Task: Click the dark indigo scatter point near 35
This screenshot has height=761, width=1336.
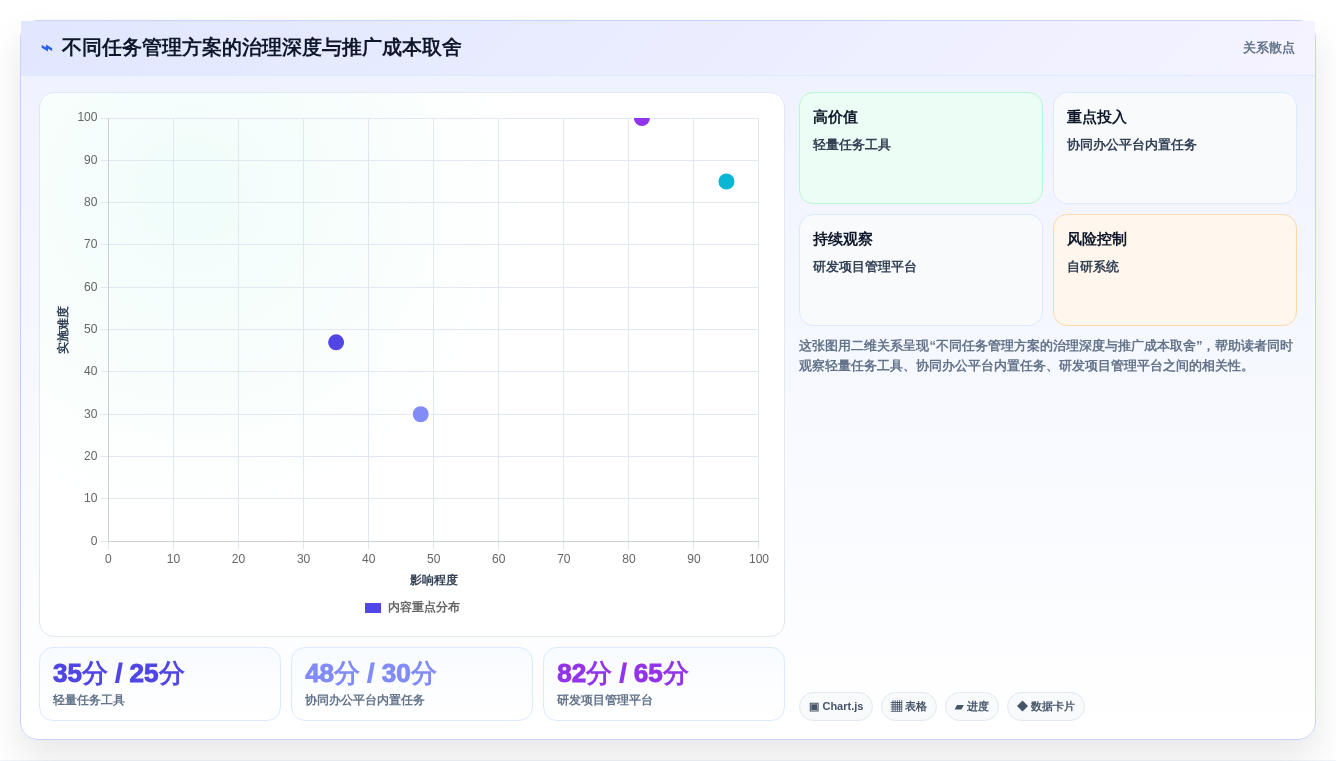Action: (x=336, y=342)
